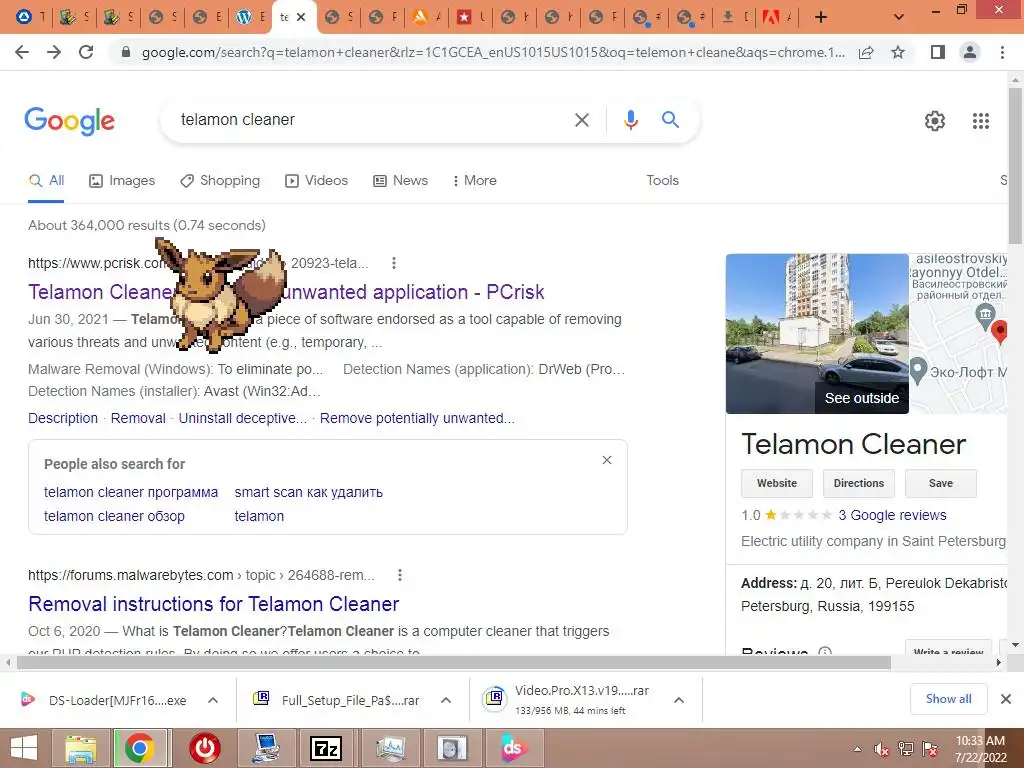Clear the Google search box
This screenshot has width=1024, height=768.
(x=581, y=120)
